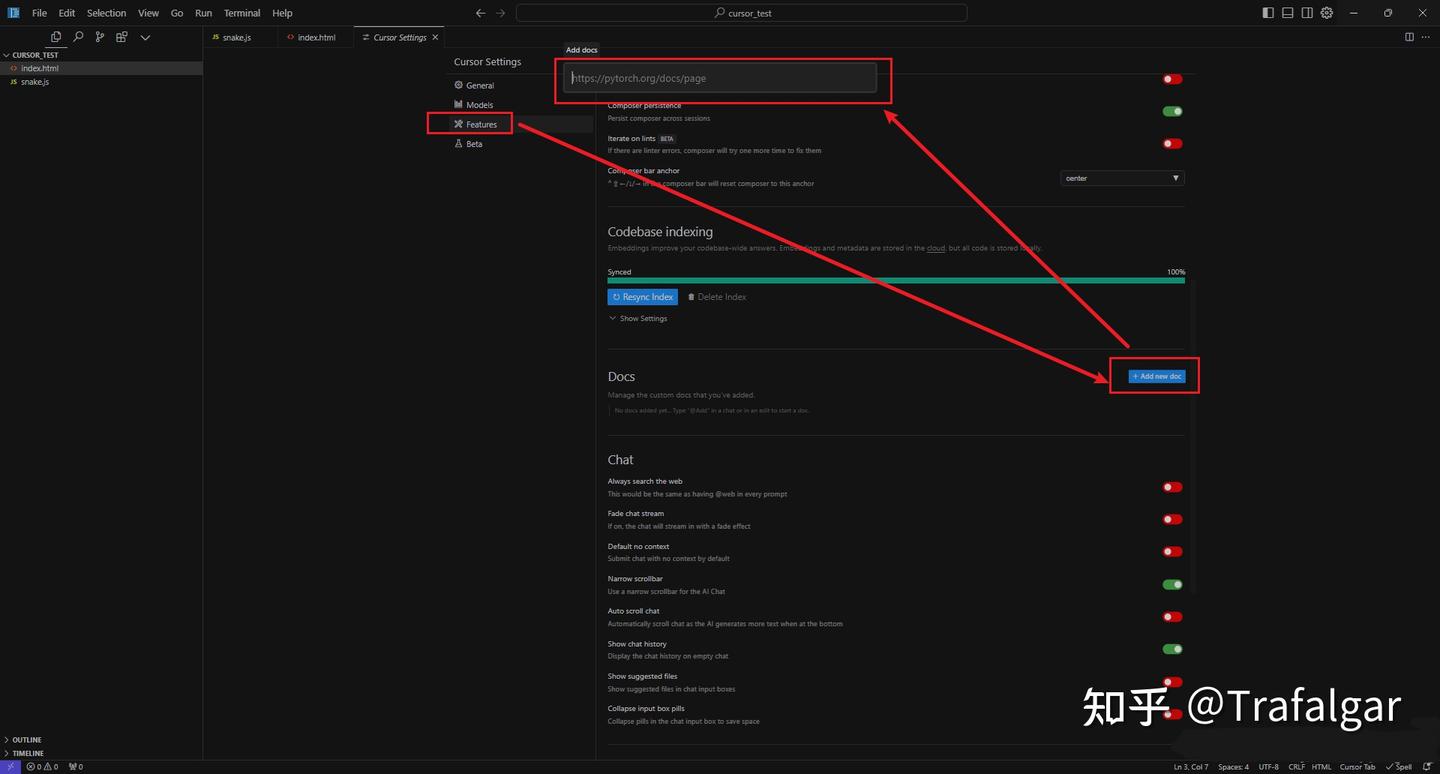Open the Explorer view icon
Screen dimensions: 1440x774
[x=56, y=37]
